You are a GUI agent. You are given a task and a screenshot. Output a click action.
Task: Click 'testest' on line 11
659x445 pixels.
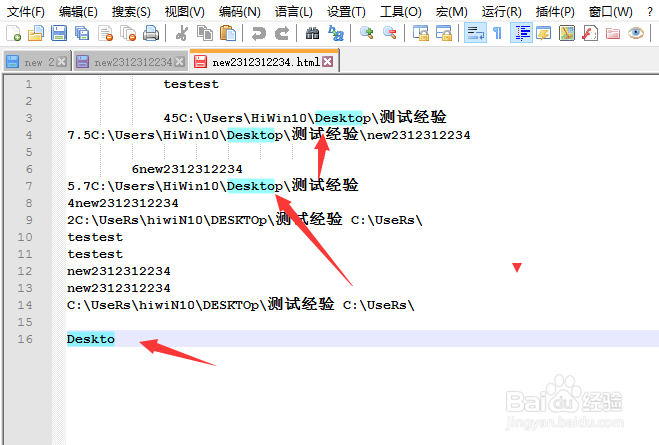(x=95, y=254)
